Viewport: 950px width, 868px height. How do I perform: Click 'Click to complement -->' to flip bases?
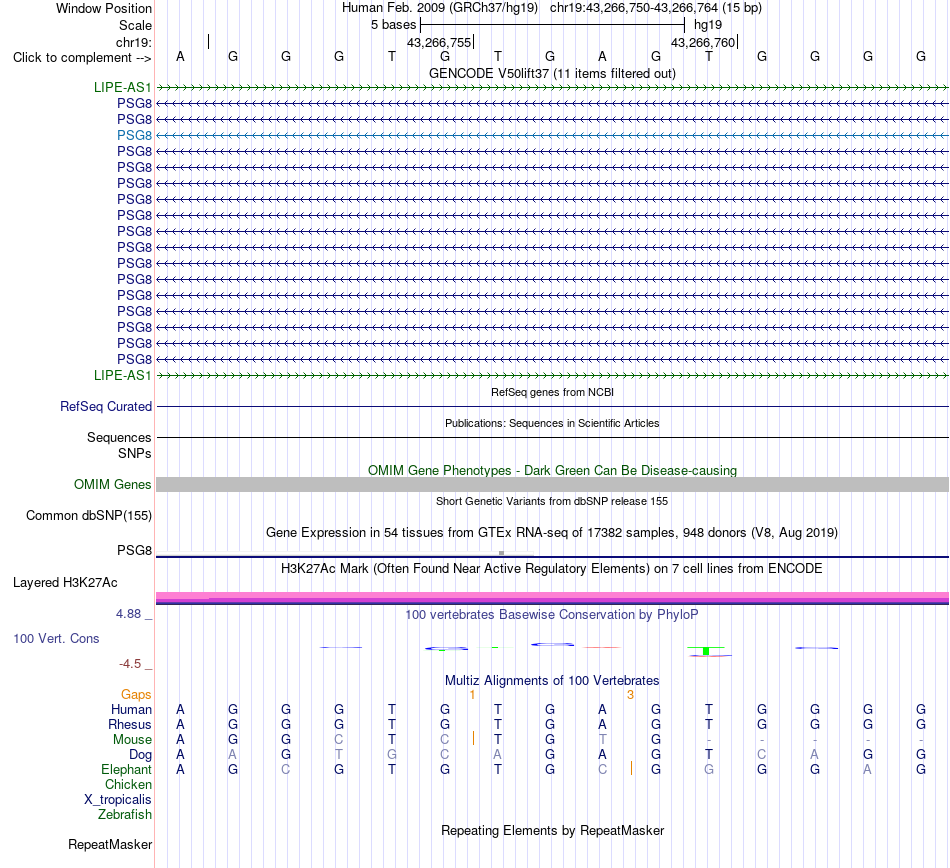(82, 58)
